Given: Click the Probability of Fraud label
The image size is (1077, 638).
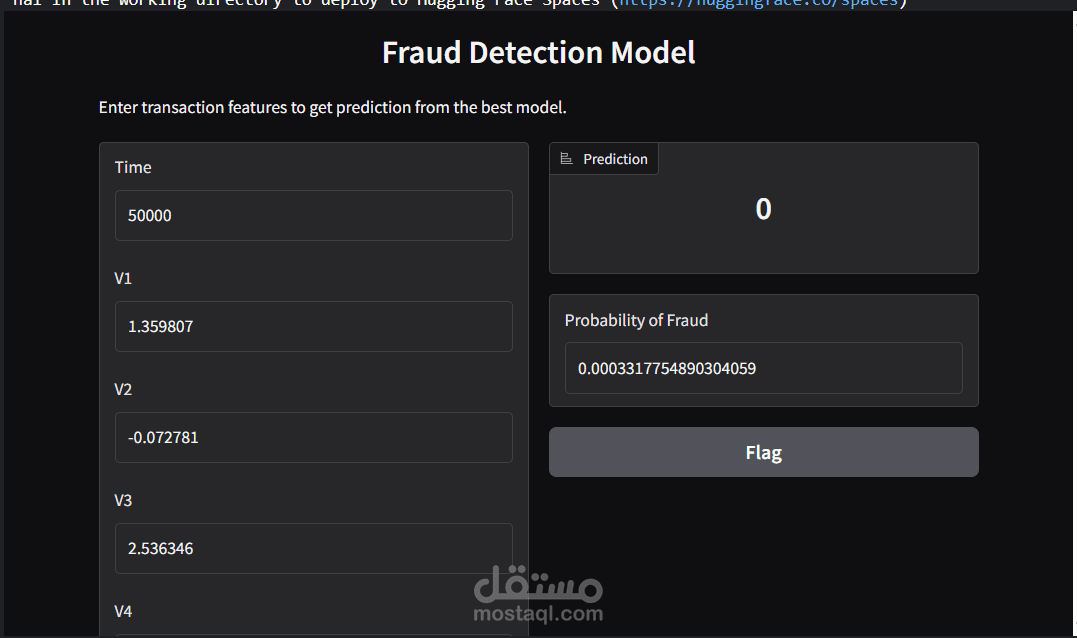Looking at the screenshot, I should (x=636, y=320).
